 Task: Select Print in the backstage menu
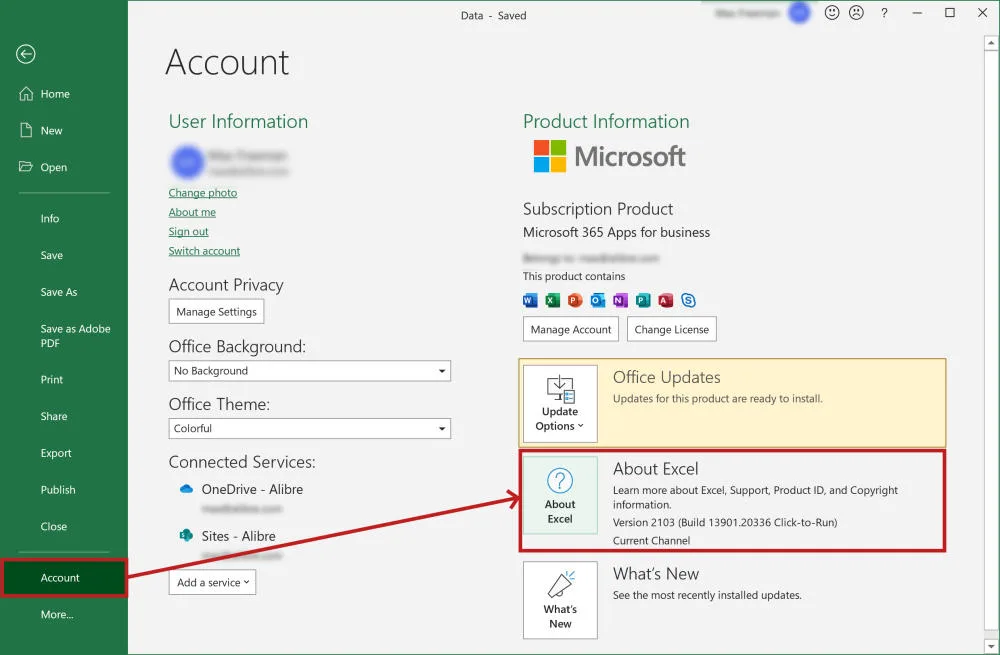point(52,379)
